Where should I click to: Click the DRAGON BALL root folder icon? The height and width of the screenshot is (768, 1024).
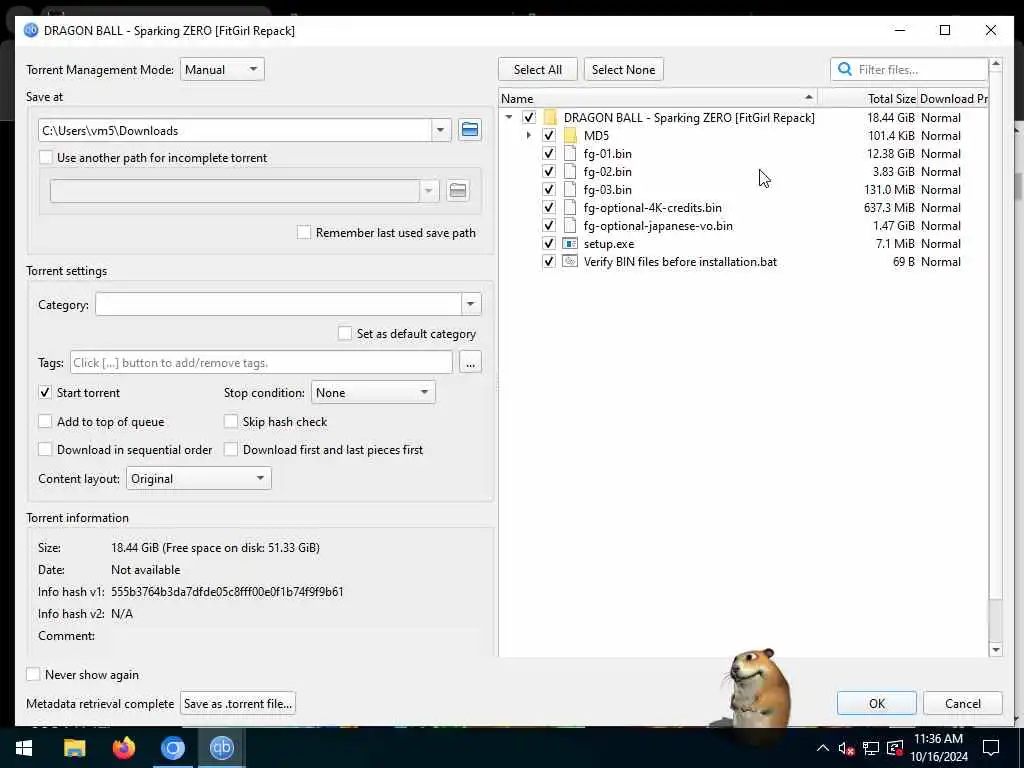(x=550, y=118)
